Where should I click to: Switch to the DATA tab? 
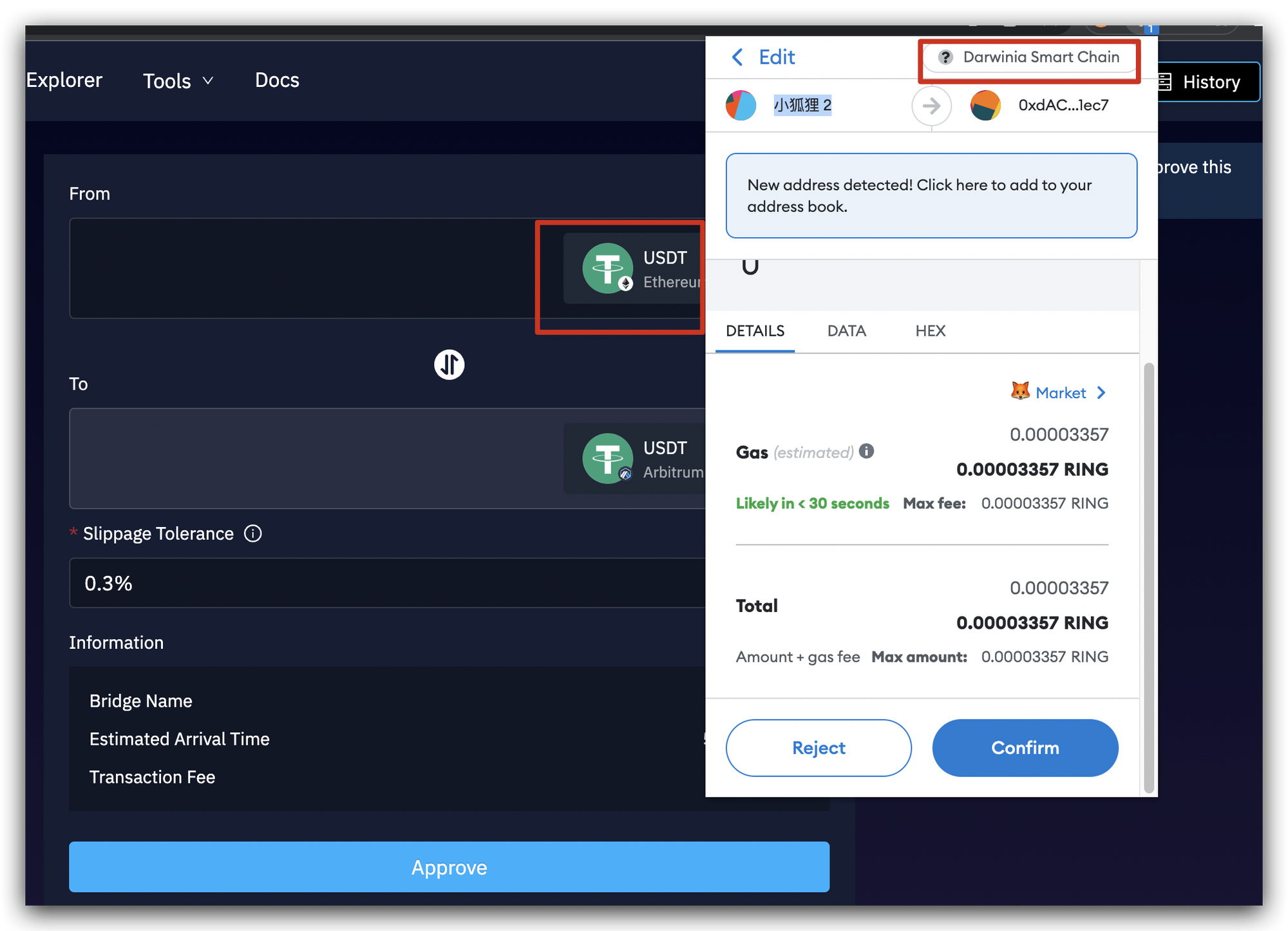(846, 331)
